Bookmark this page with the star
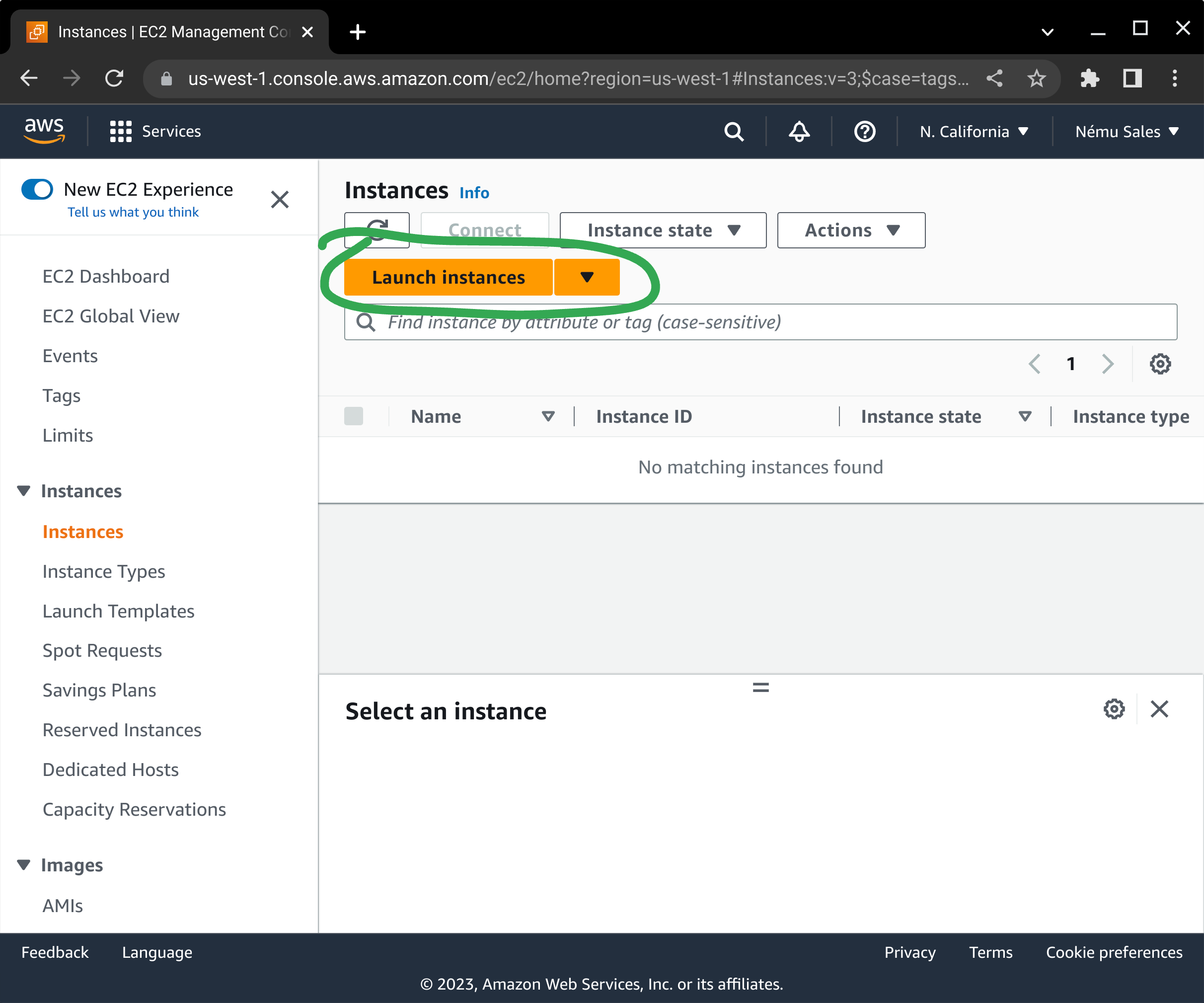Viewport: 1204px width, 1003px height. pyautogui.click(x=1037, y=78)
